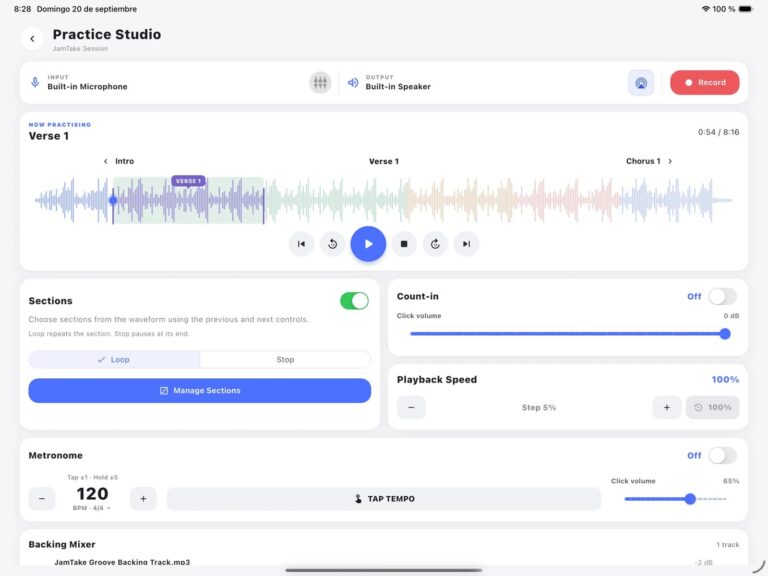Go to previous section Intro
Image resolution: width=768 pixels, height=576 pixels.
(119, 161)
